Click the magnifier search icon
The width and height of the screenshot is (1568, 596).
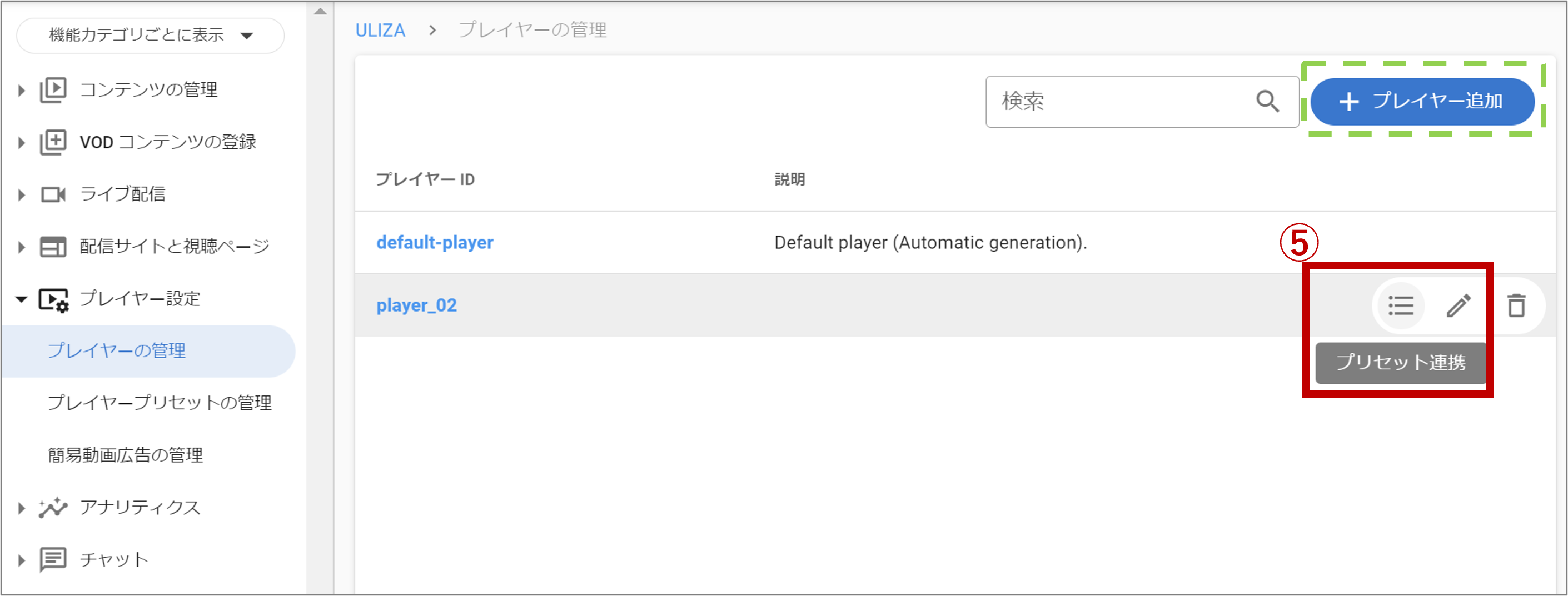pyautogui.click(x=1267, y=102)
